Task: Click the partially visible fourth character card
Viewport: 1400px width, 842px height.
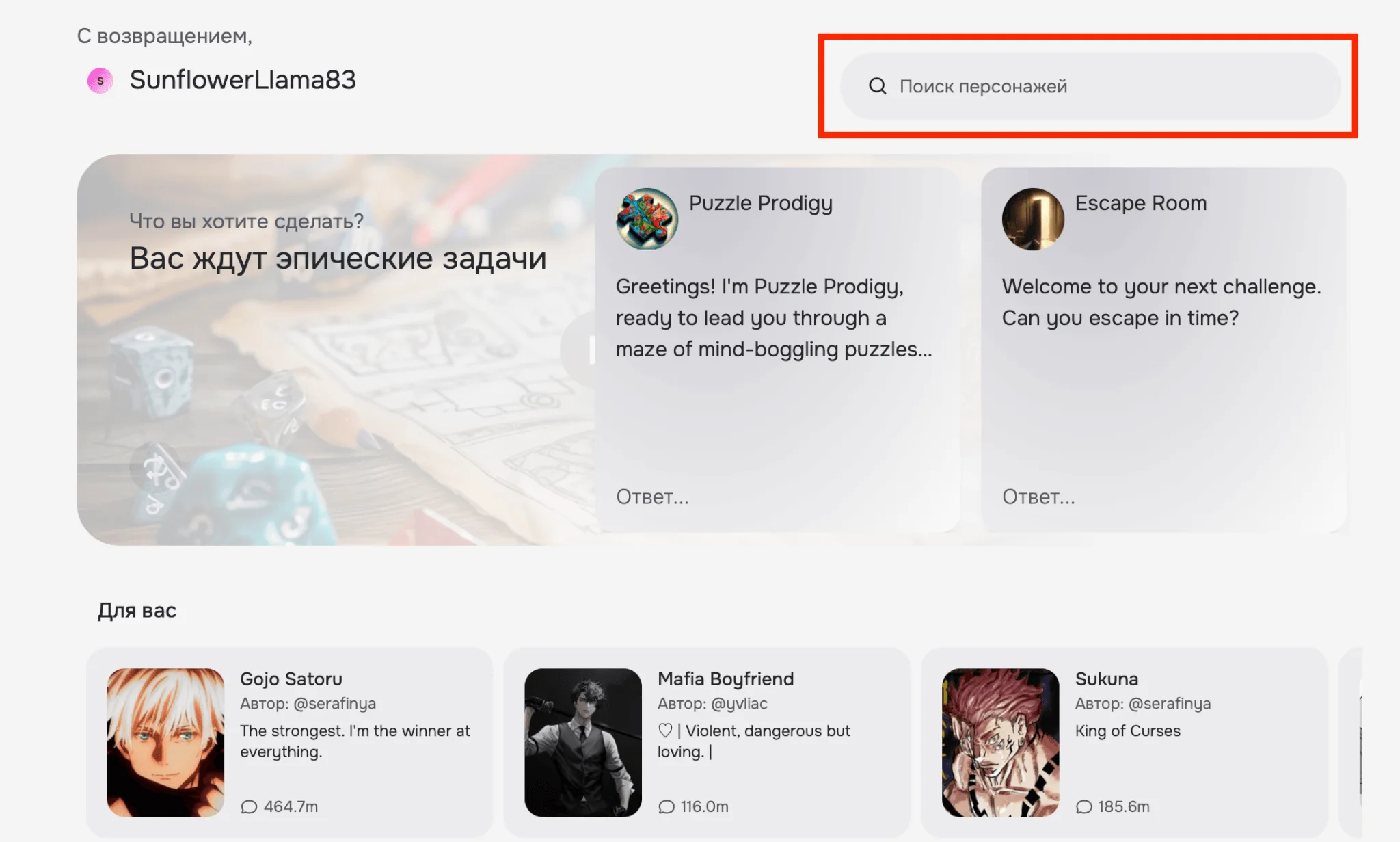Action: click(1351, 742)
